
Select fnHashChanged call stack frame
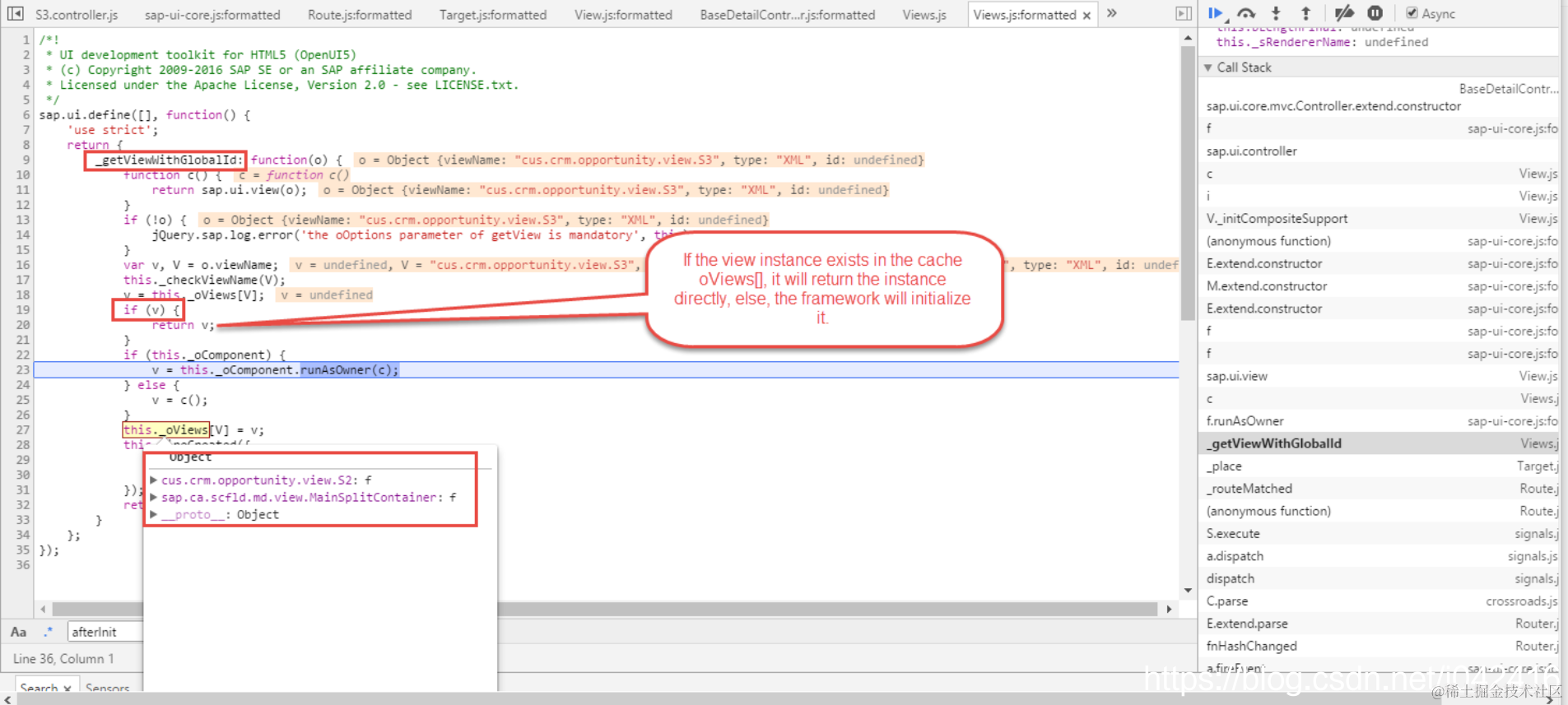pyautogui.click(x=1380, y=647)
